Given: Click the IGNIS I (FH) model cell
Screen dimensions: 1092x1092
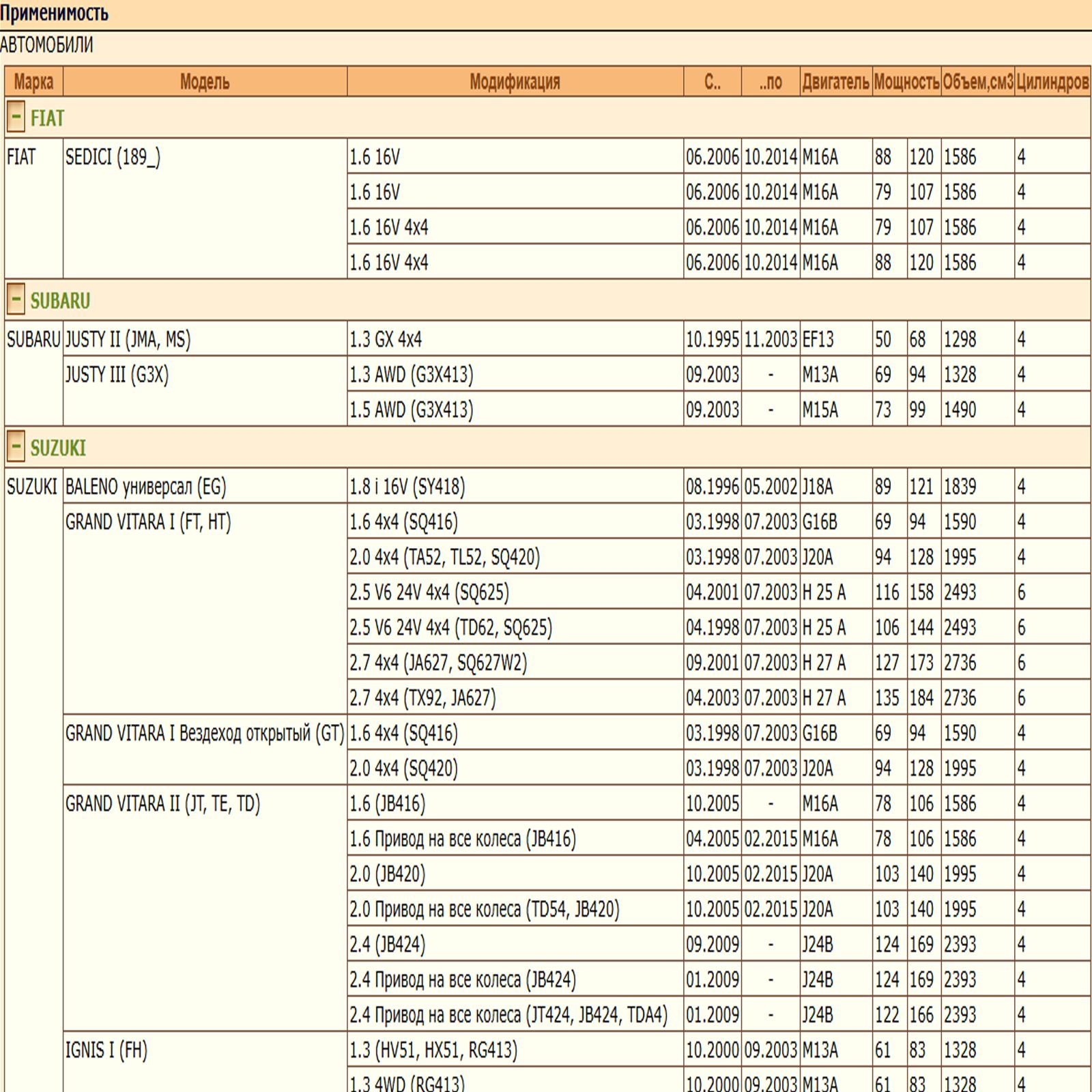Looking at the screenshot, I should click(106, 1050).
